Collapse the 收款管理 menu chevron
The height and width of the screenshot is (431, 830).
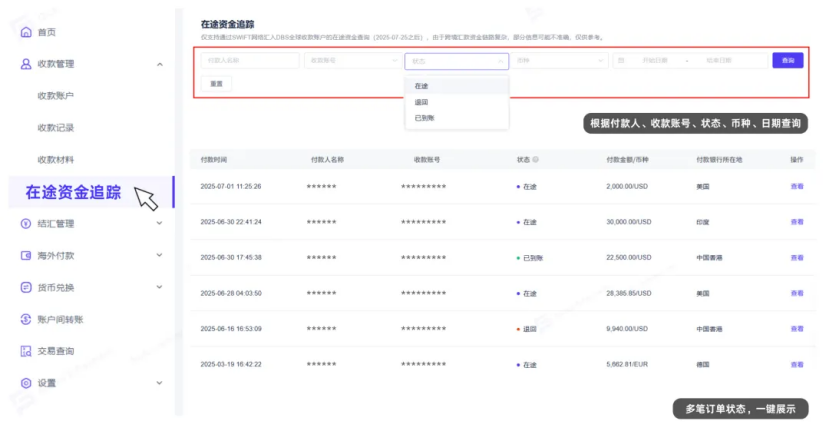(x=160, y=64)
